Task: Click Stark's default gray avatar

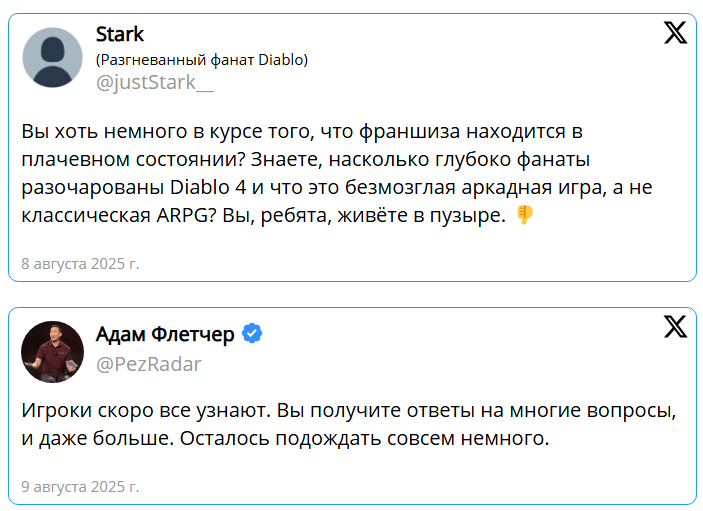Action: (x=52, y=58)
